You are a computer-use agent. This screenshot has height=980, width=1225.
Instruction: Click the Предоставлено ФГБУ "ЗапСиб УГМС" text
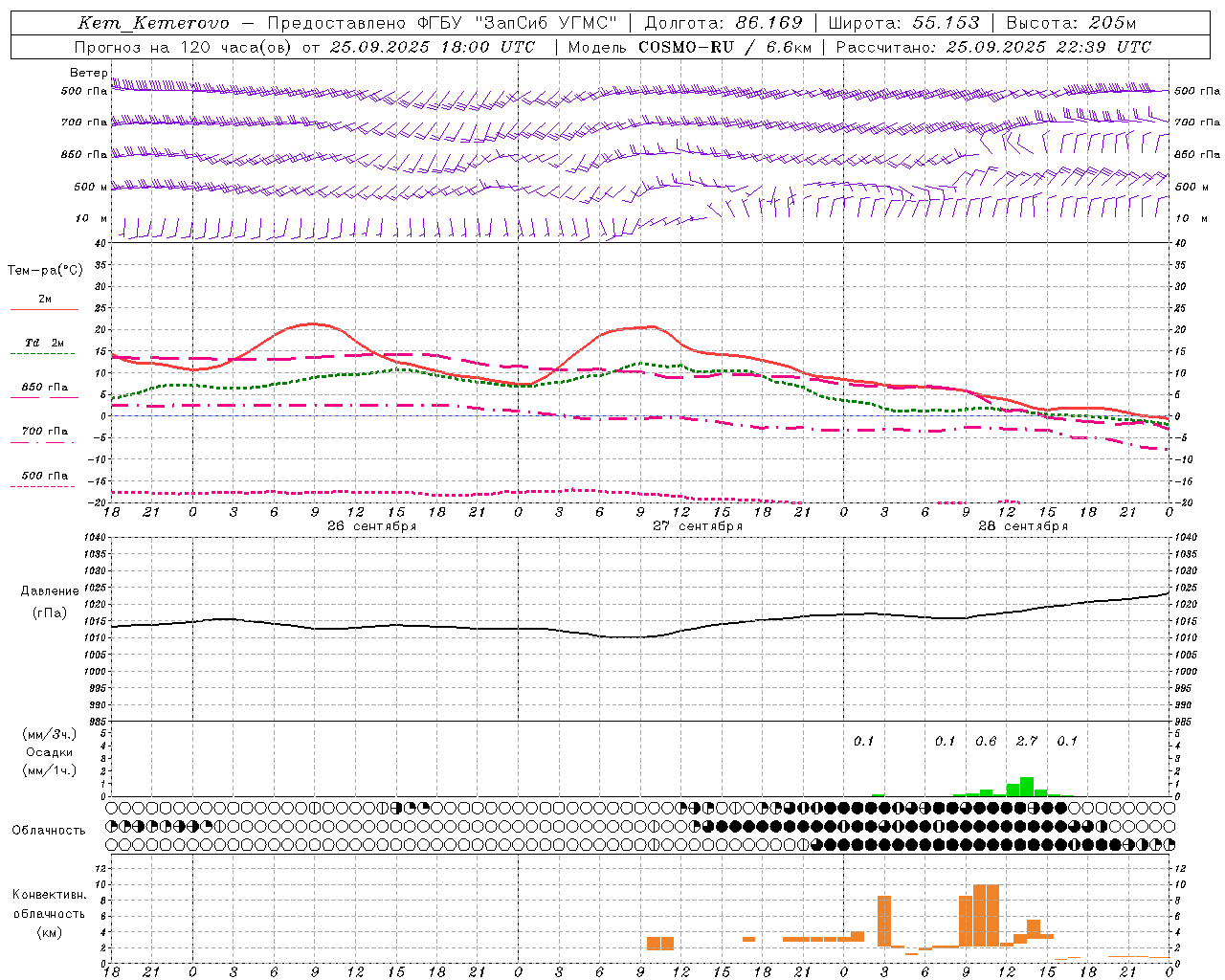click(443, 23)
